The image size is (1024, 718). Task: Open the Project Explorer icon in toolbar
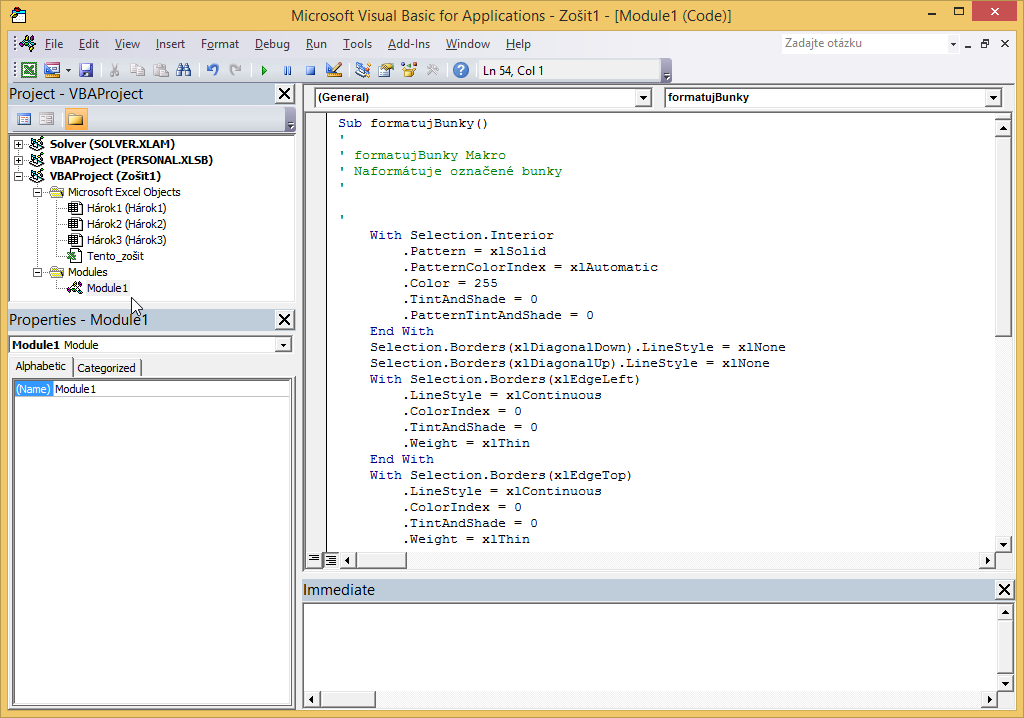click(x=362, y=70)
